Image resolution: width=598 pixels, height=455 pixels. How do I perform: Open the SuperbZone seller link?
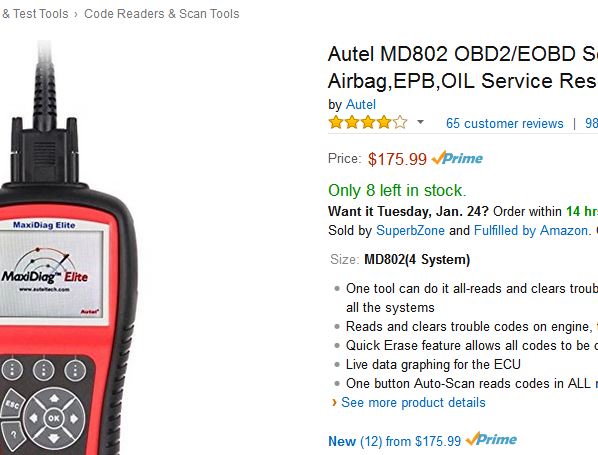click(410, 230)
